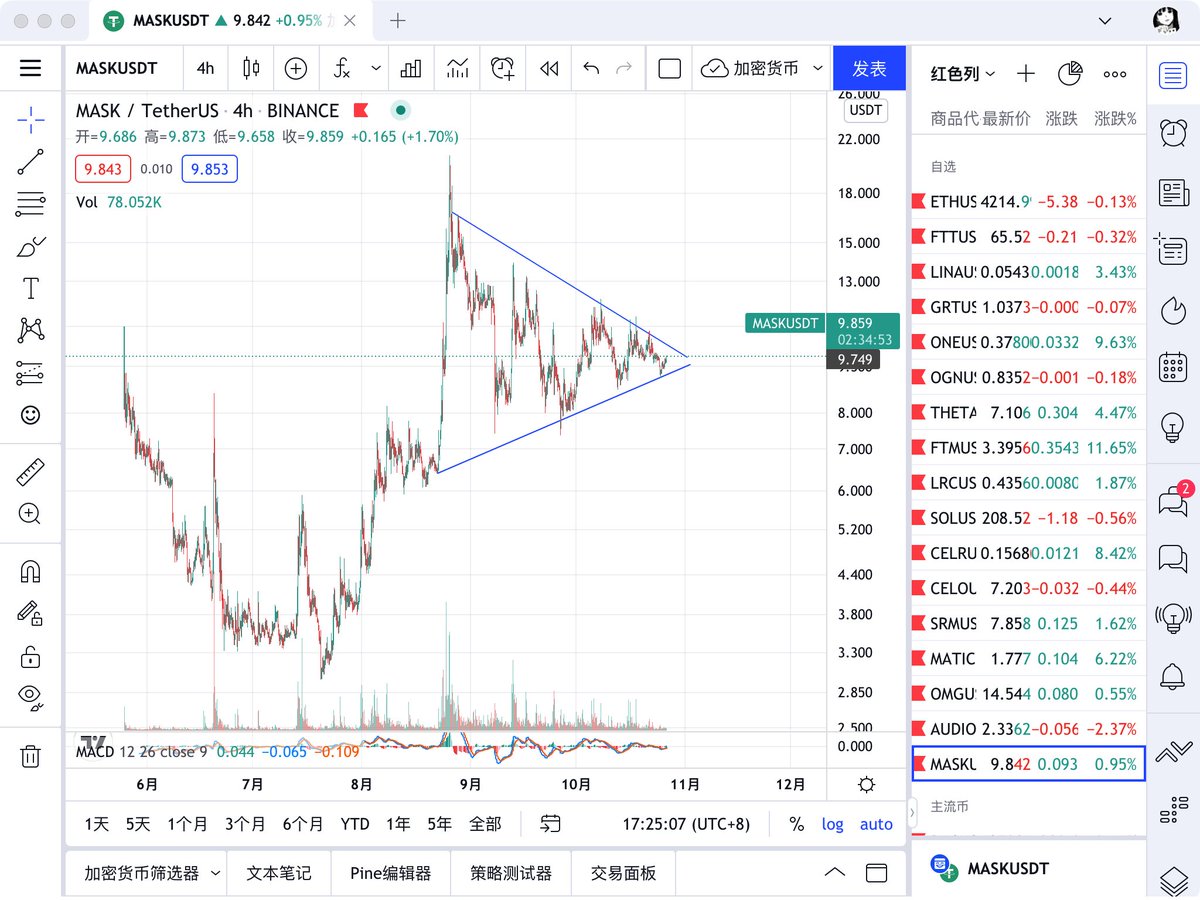Open strategy templates chart icon

[x=458, y=68]
